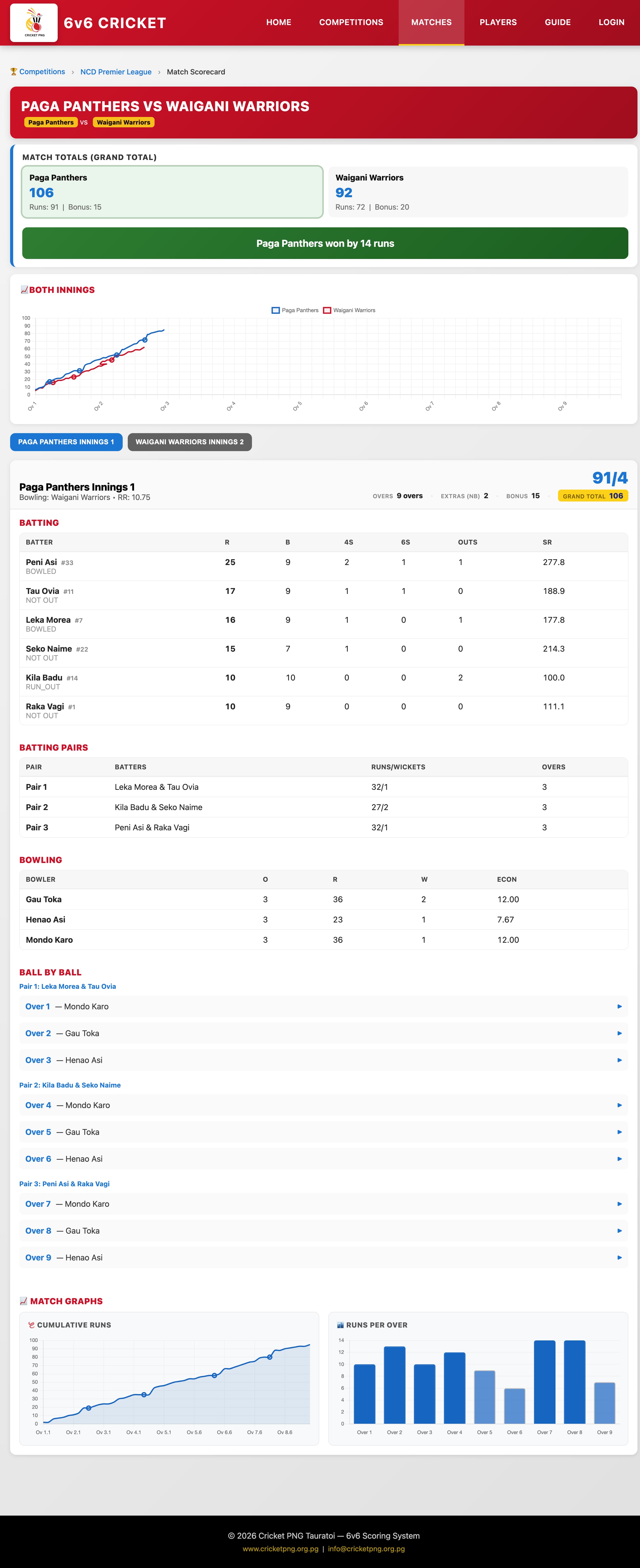Click the Login nav item

tap(611, 23)
